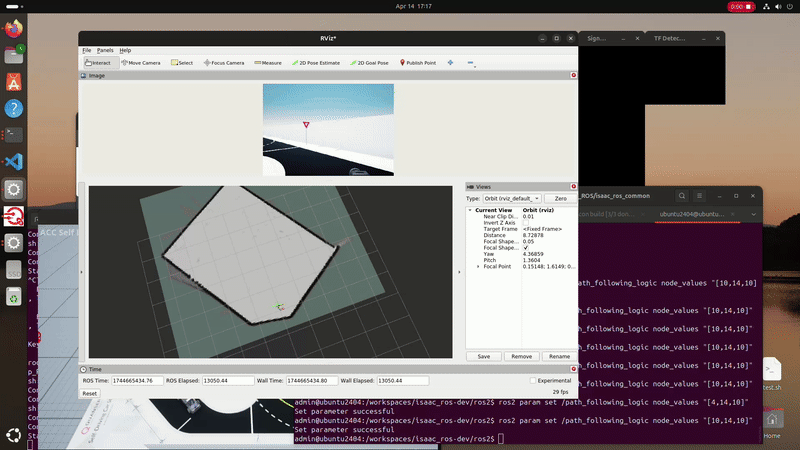Click the Publish Point tool
800x450 pixels.
pos(418,62)
